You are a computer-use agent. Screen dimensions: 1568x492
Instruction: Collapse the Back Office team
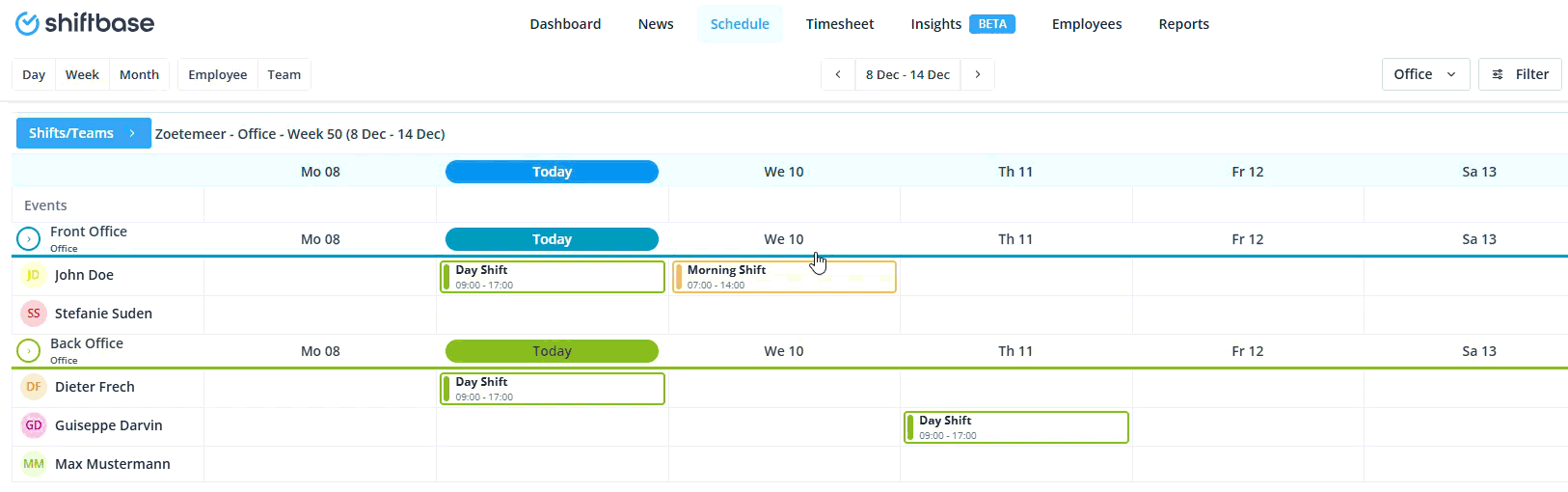coord(29,350)
